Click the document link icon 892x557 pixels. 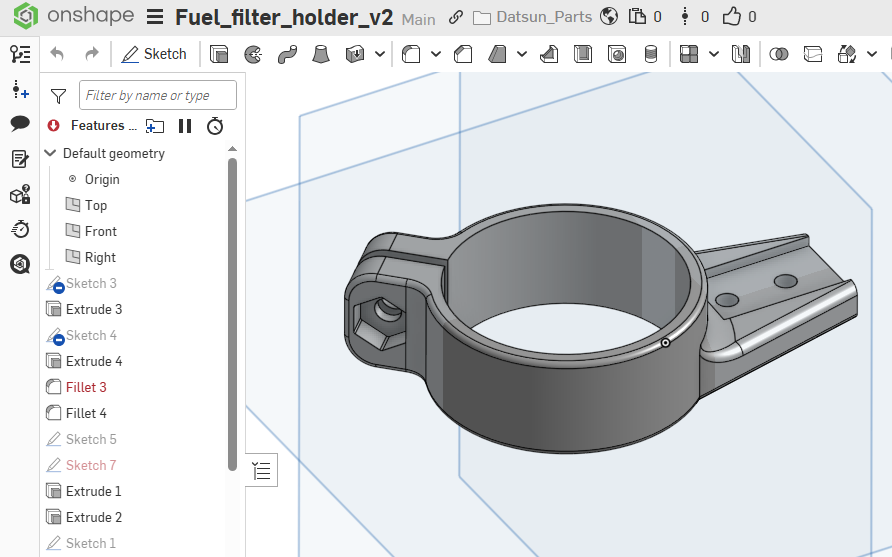[x=456, y=17]
